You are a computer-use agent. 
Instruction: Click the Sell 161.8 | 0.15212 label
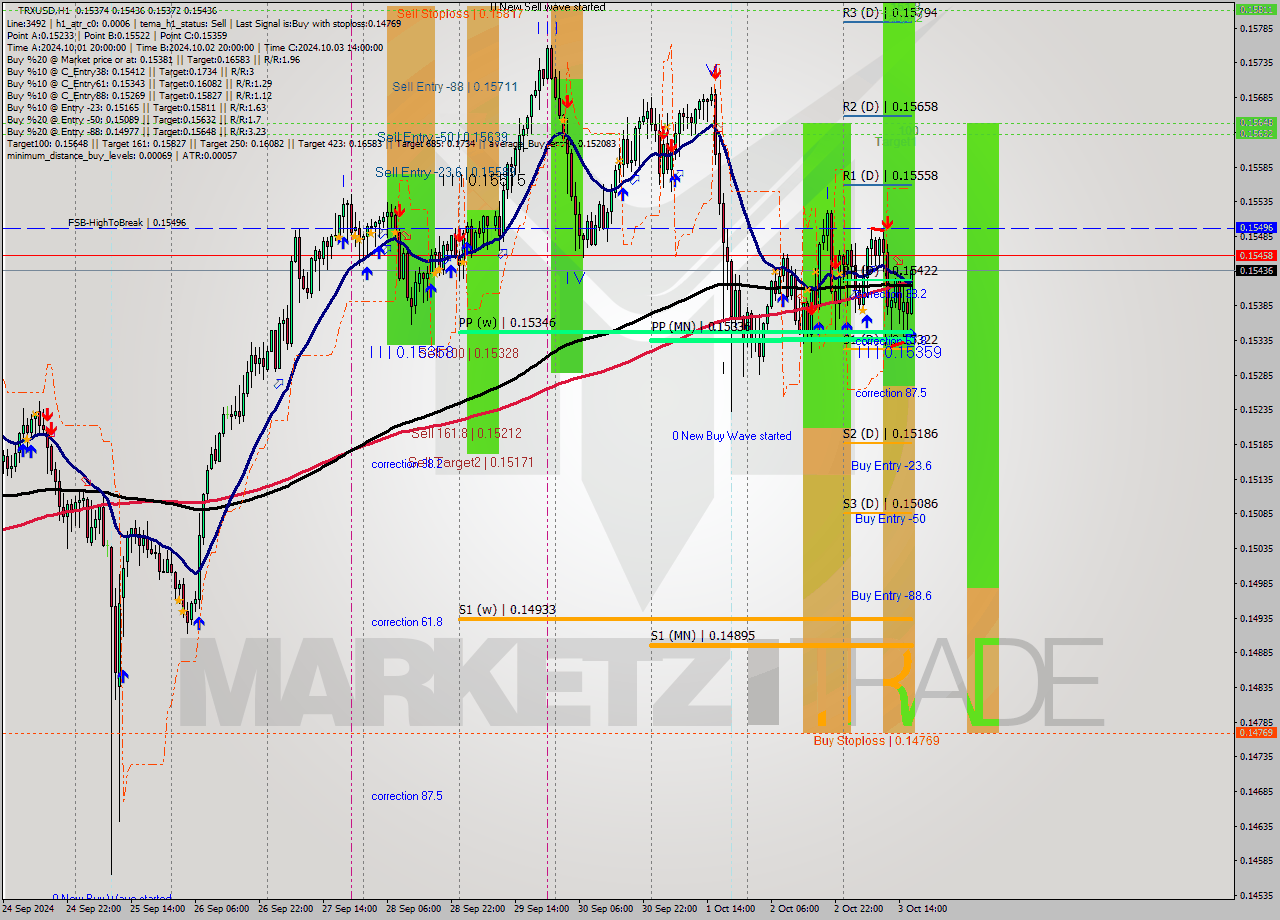click(466, 434)
